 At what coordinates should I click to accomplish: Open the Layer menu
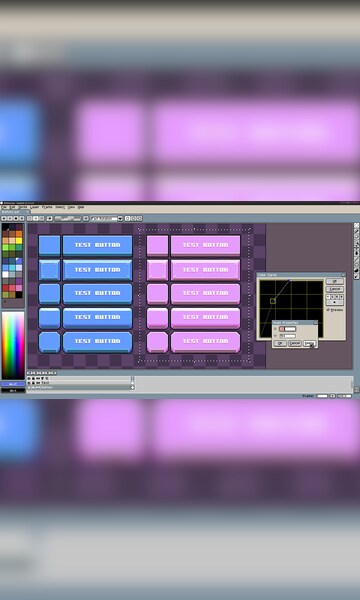coord(34,207)
